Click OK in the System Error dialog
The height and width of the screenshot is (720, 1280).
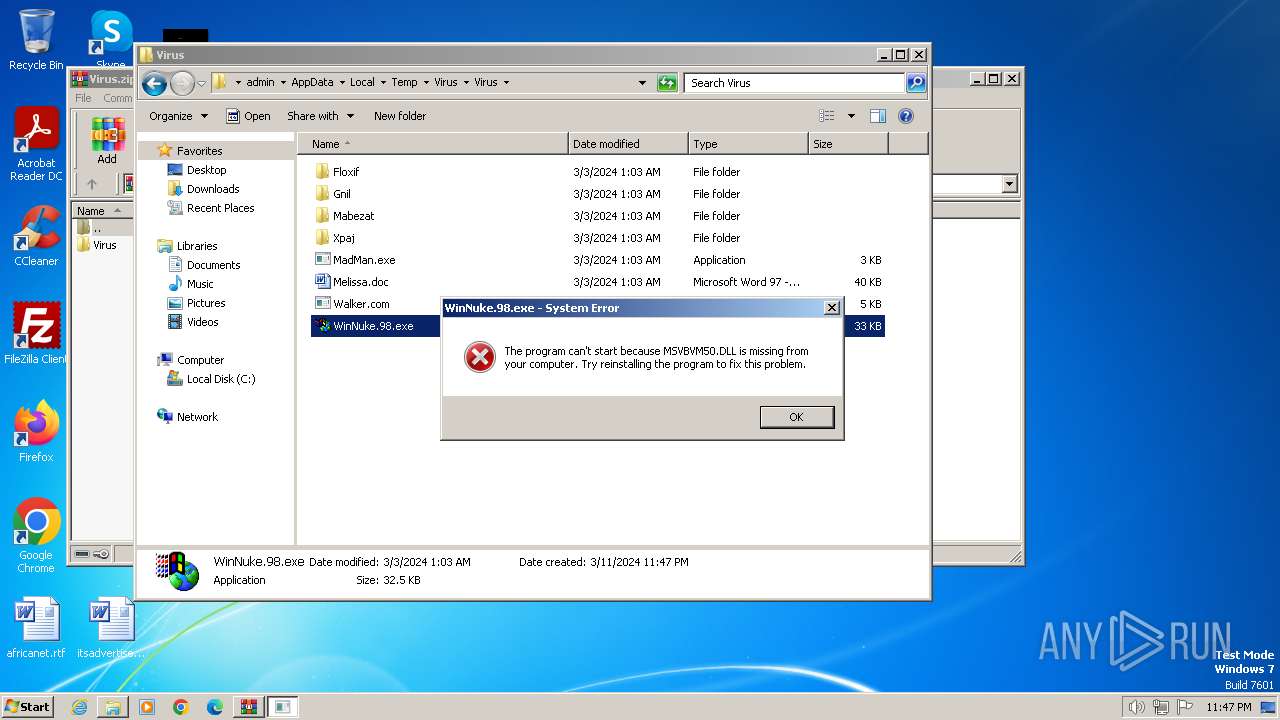(796, 417)
